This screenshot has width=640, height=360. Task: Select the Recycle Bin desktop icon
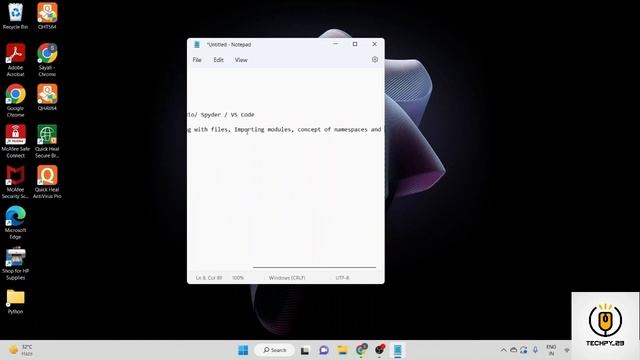coord(15,16)
